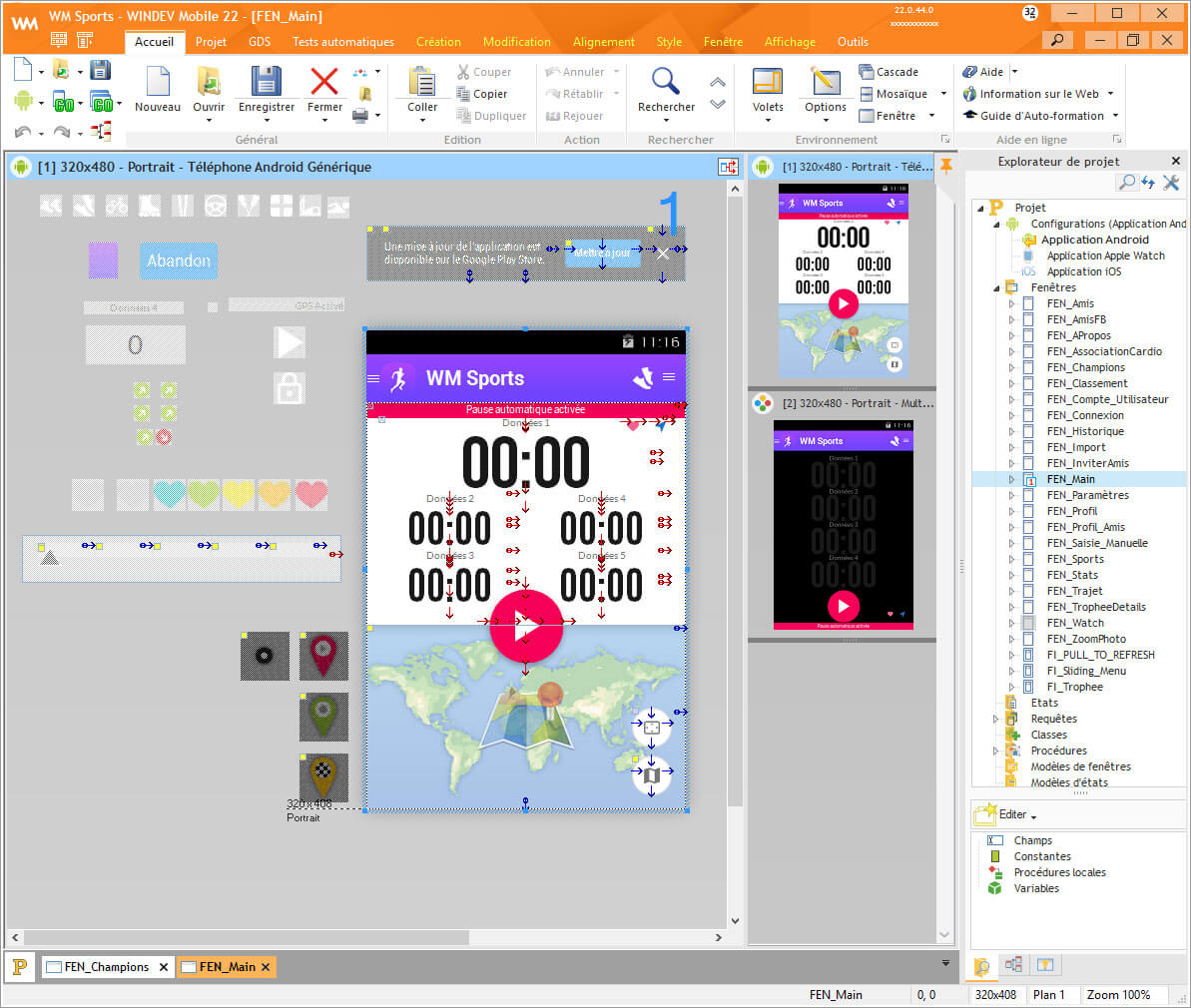The image size is (1191, 1008).
Task: Switch to the Projet ribbon tab
Action: click(x=211, y=42)
